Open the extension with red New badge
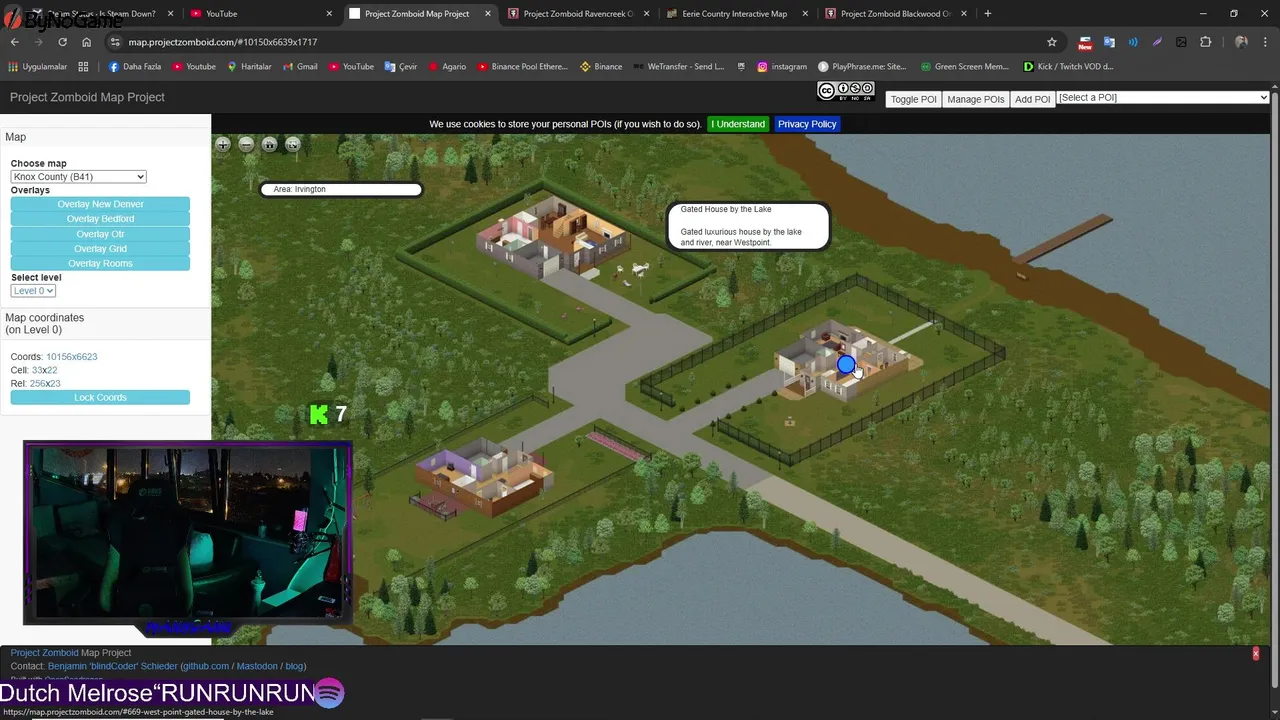 1085,42
